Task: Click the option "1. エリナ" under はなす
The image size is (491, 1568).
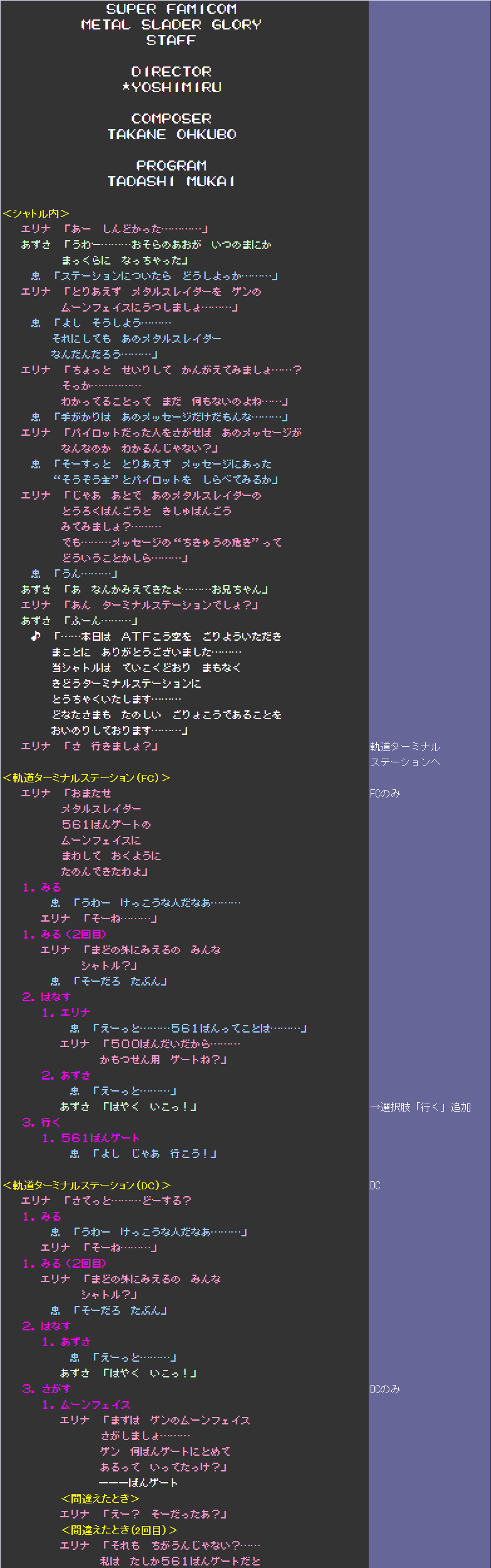Action: click(66, 1013)
